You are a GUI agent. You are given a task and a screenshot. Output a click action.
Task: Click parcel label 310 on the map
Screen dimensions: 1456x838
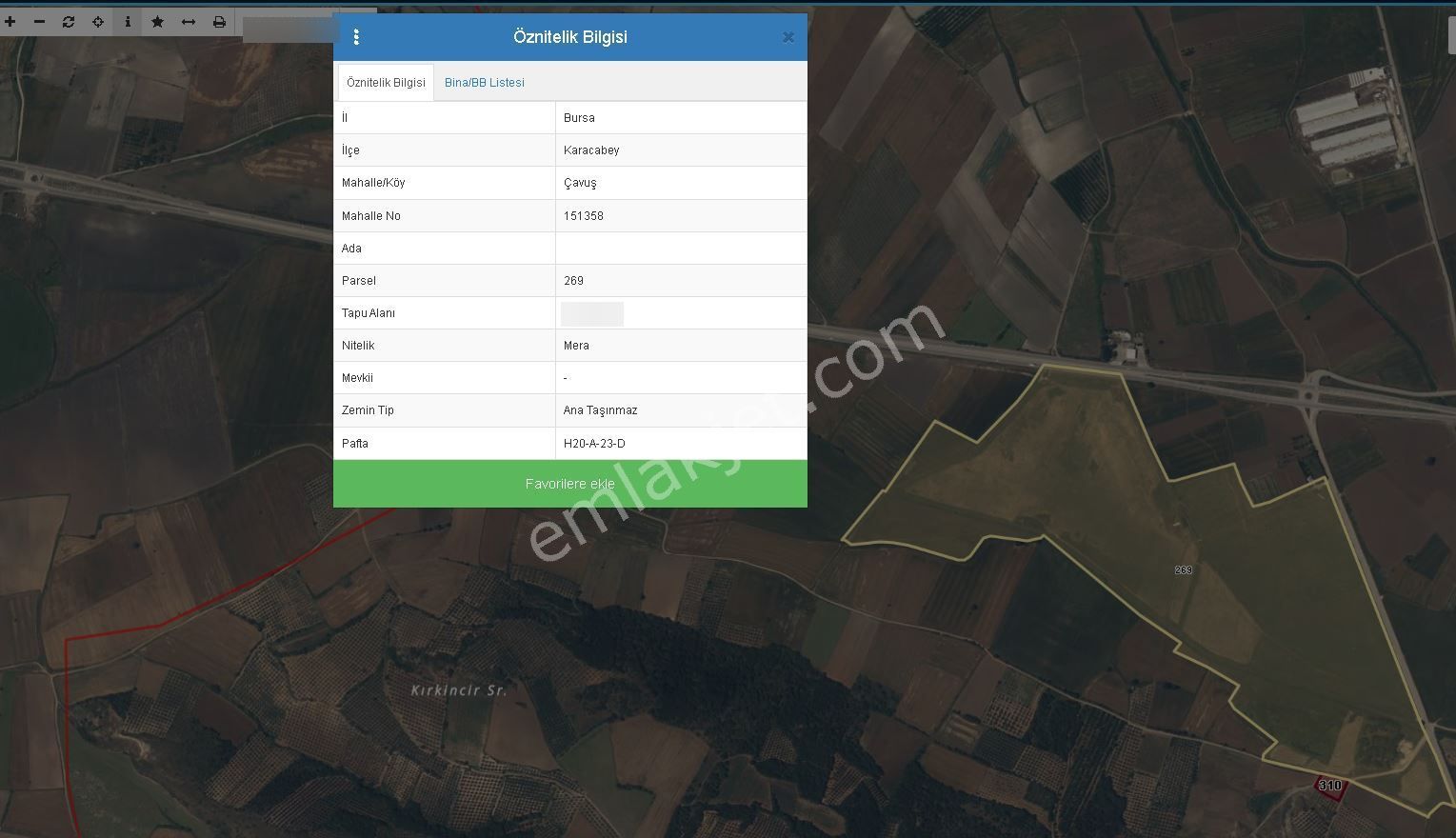coord(1330,786)
